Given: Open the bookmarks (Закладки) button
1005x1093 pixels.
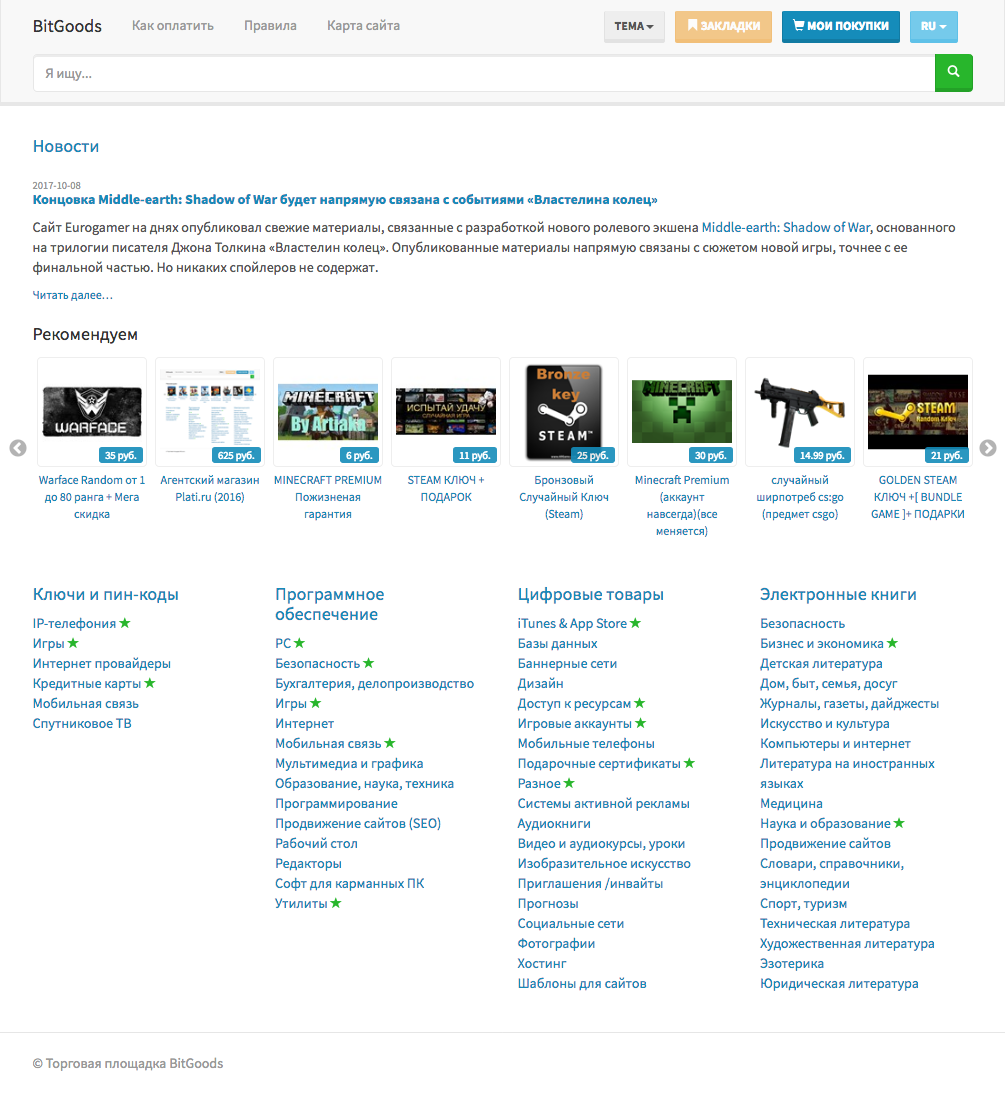Looking at the screenshot, I should (x=723, y=26).
